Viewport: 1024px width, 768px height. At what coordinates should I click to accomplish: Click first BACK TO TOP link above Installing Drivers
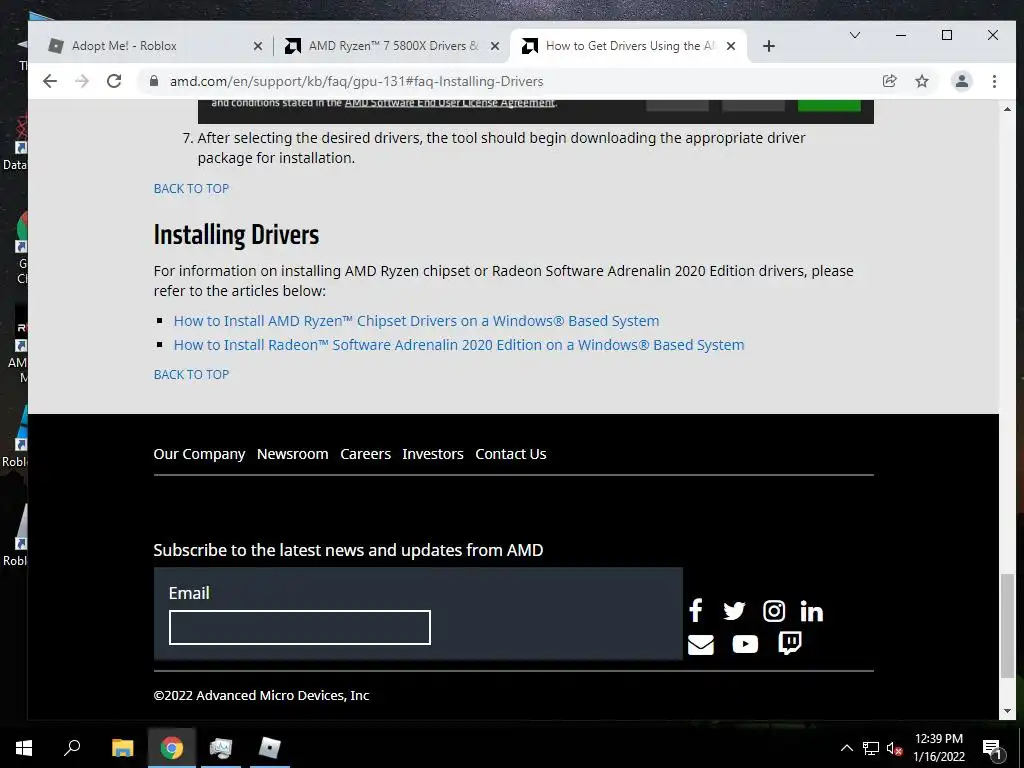coord(191,189)
